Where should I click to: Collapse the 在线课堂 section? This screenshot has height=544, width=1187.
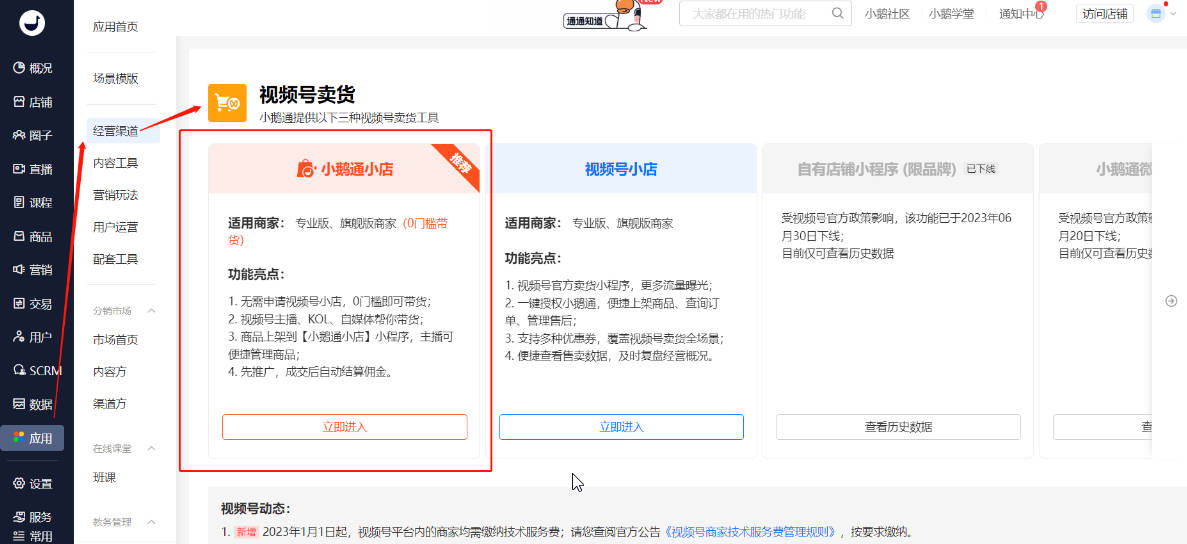coord(151,449)
